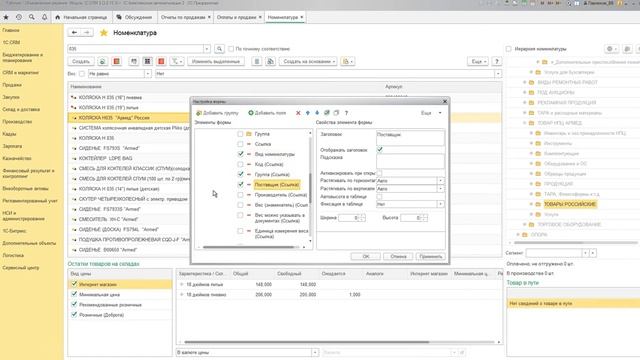Move form element up with blue arrow
Image resolution: width=640 pixels, height=360 pixels.
(x=308, y=113)
